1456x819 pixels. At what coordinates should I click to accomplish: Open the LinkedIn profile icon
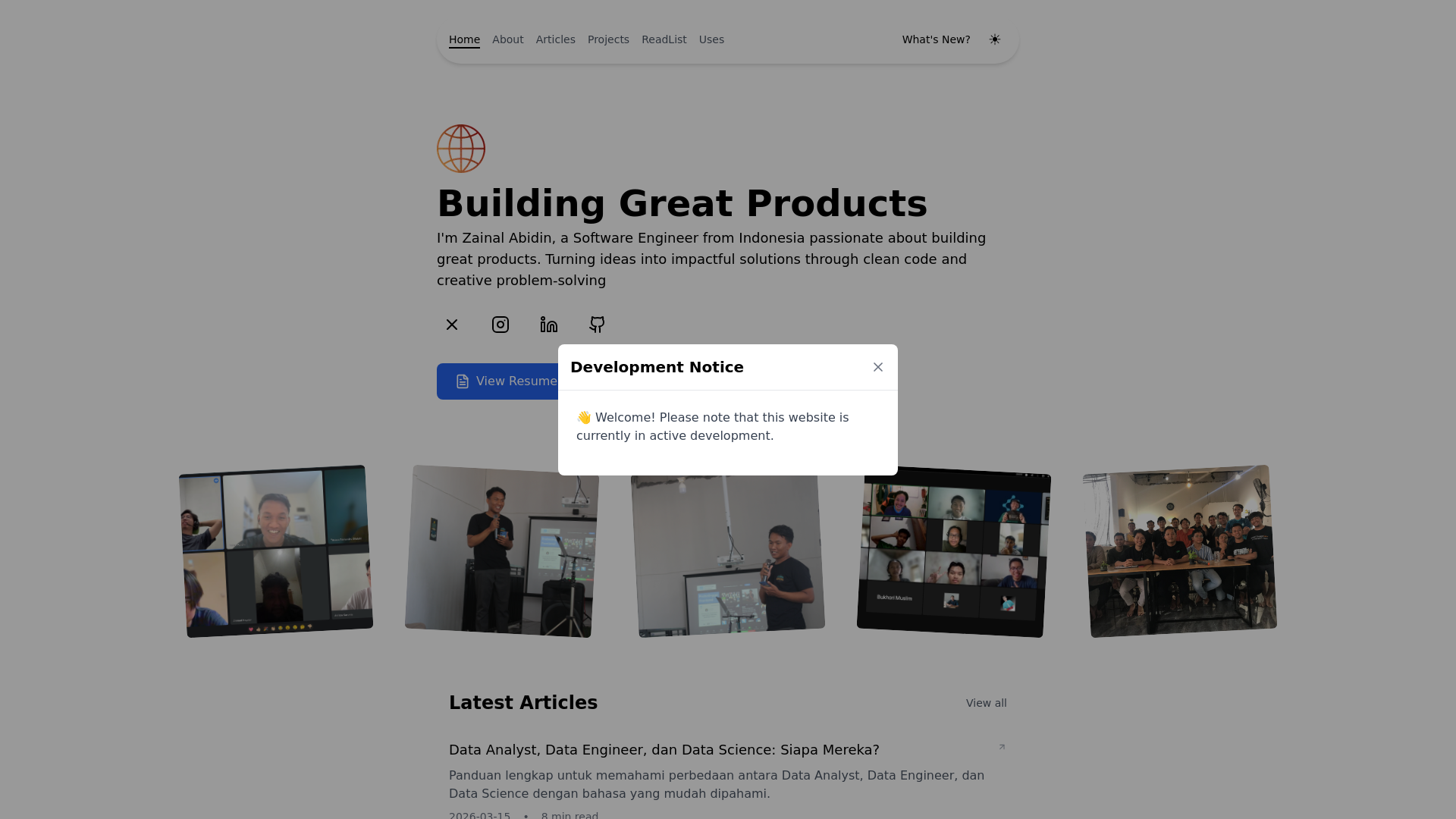point(549,325)
